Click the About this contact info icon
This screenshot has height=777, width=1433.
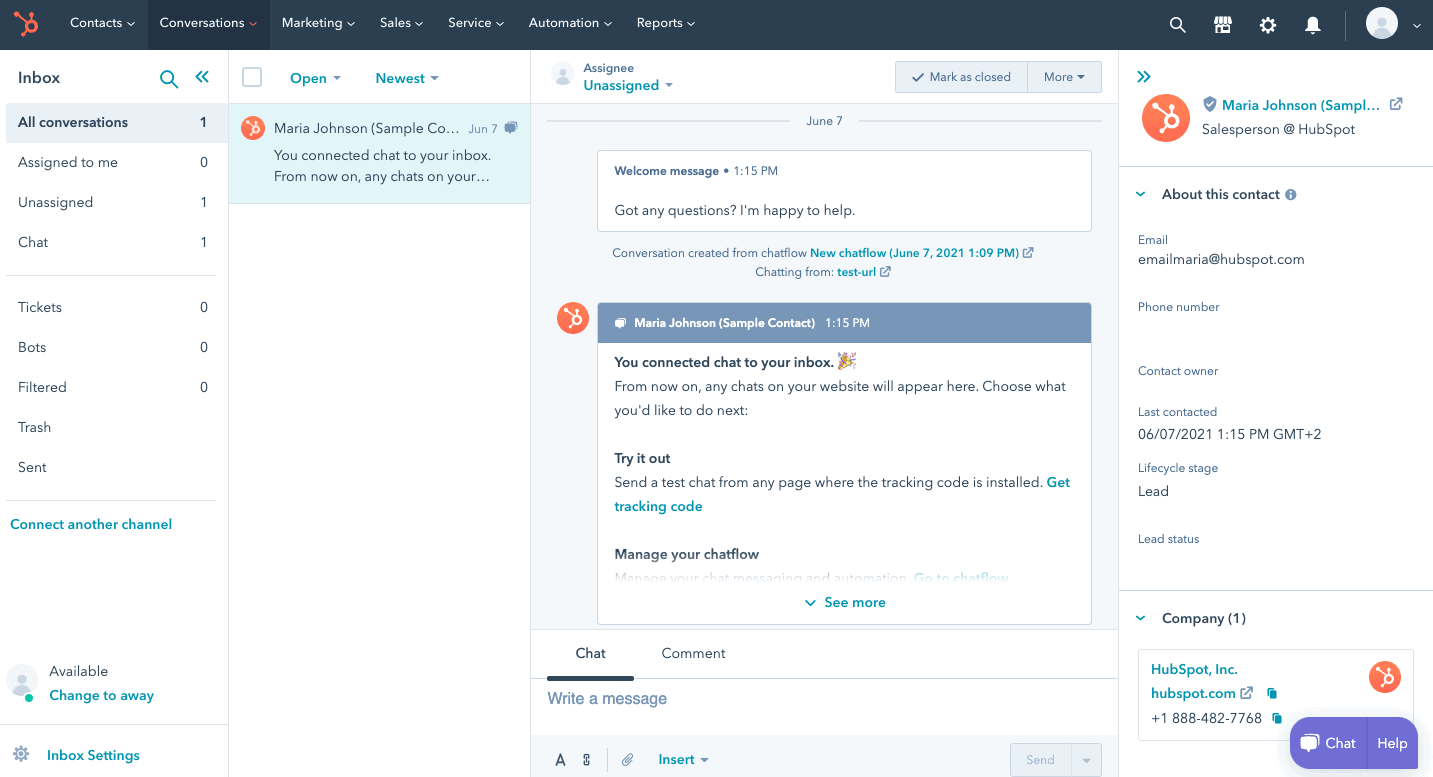pos(1291,195)
